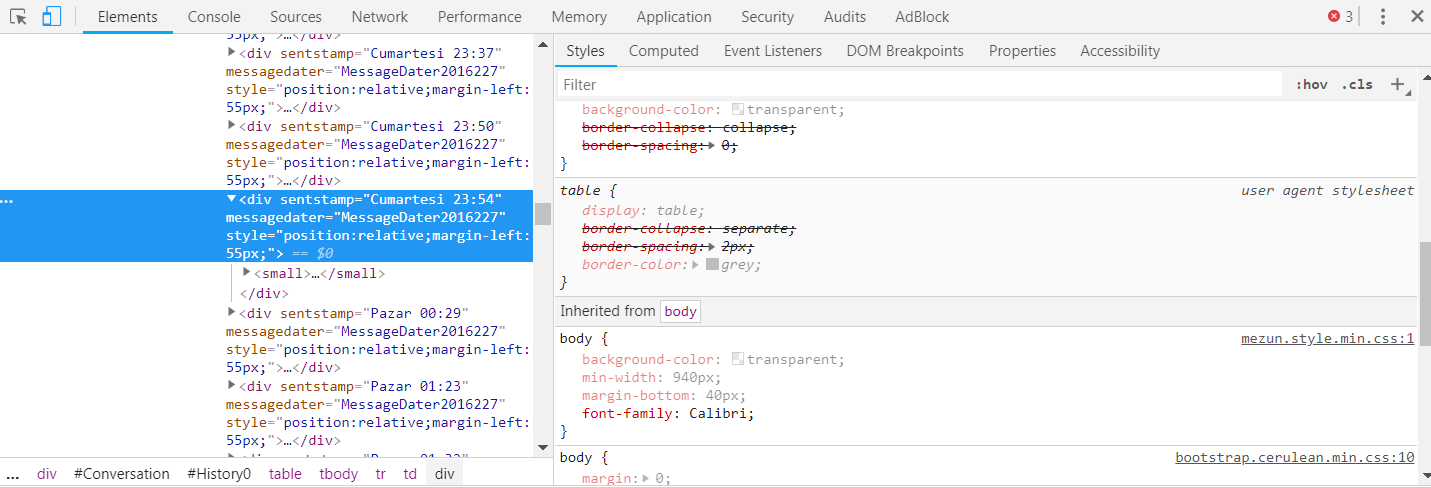Viewport: 1431px width, 488px height.
Task: Toggle the :hov element state button
Action: click(x=1311, y=85)
